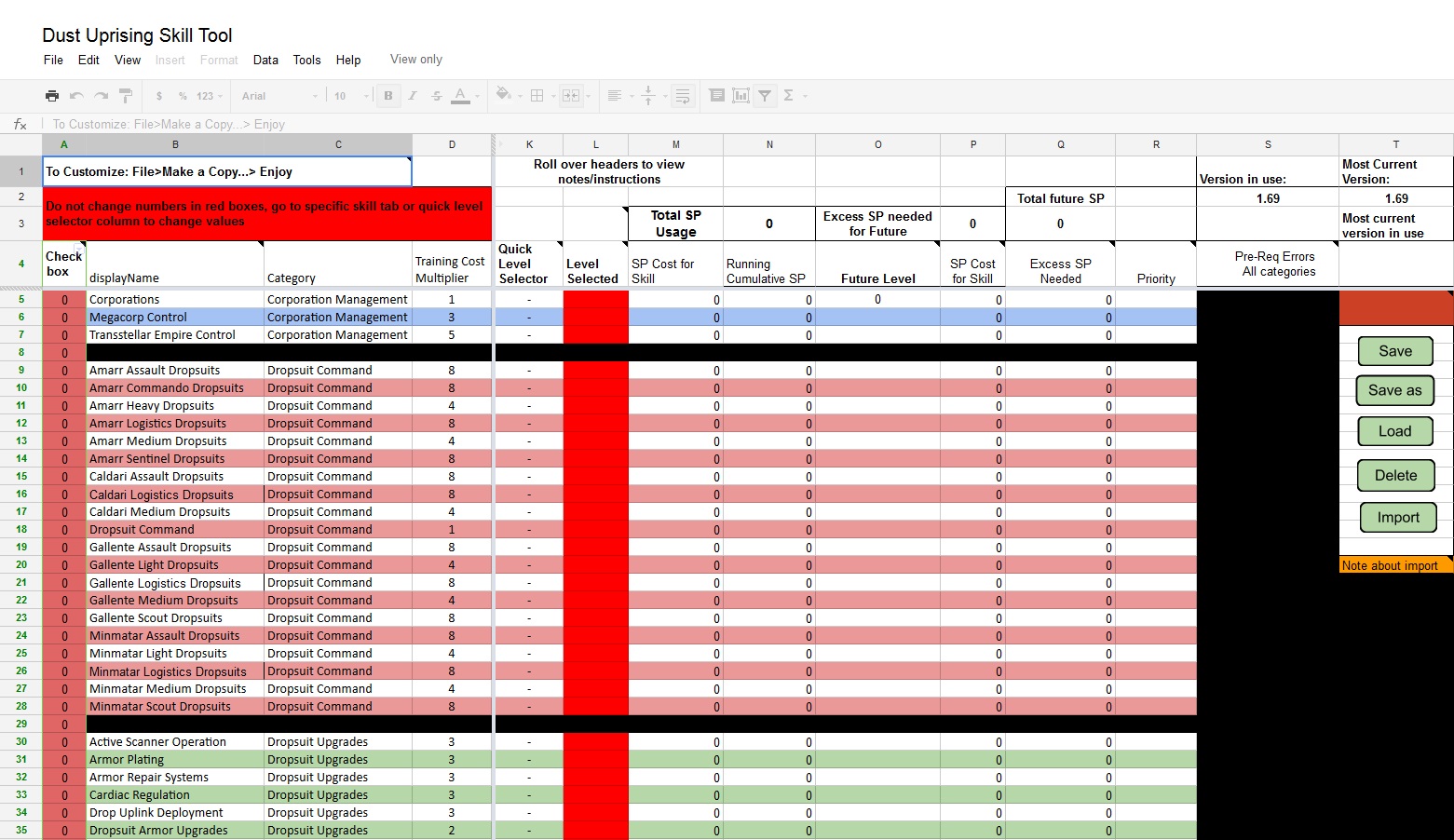Viewport: 1454px width, 840px height.
Task: Toggle the Filter funnel icon
Action: pos(765,95)
